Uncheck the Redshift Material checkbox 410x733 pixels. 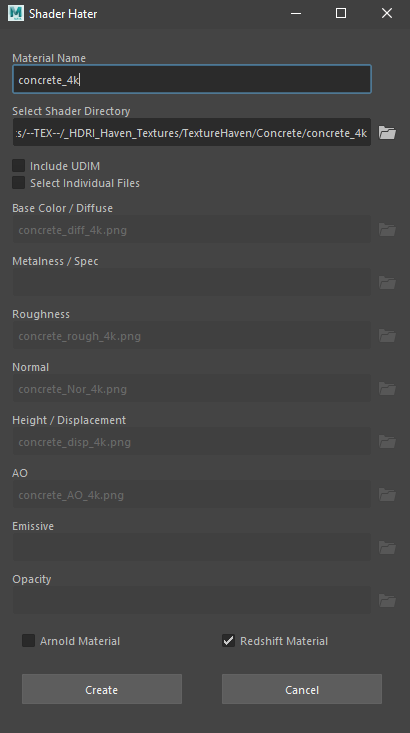pos(229,640)
